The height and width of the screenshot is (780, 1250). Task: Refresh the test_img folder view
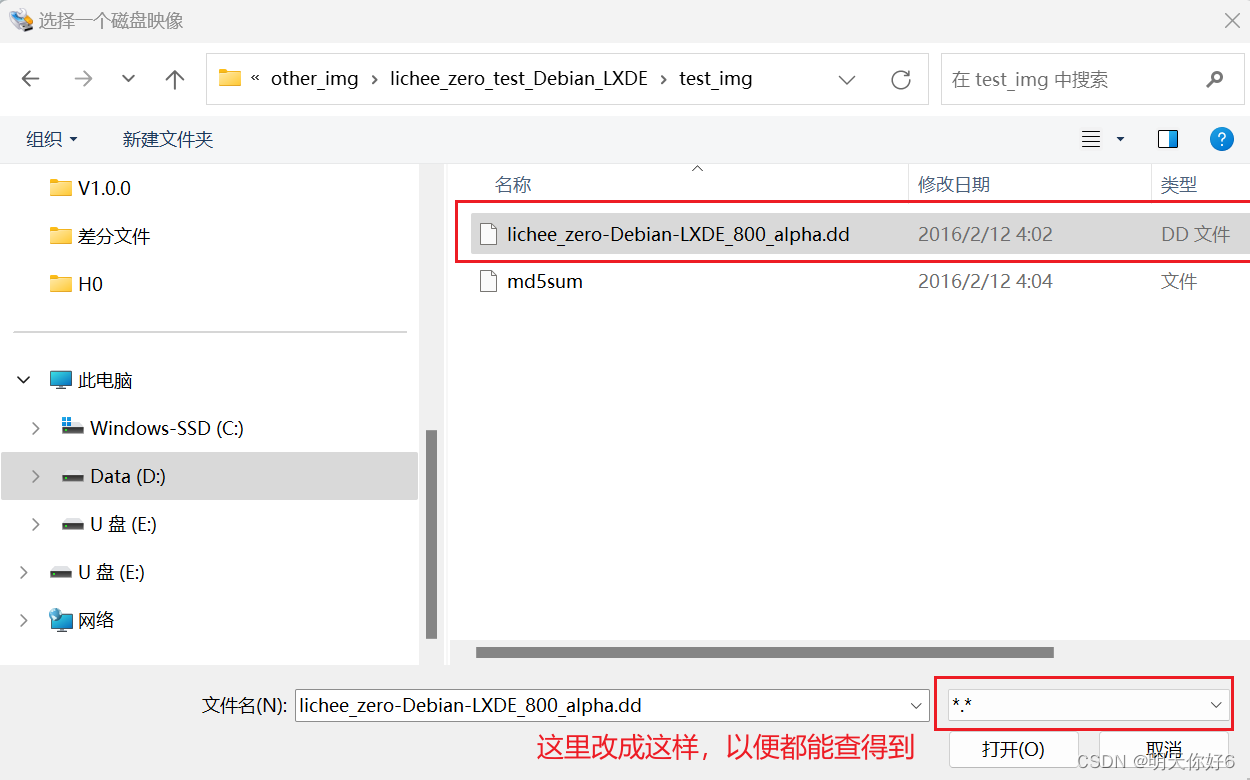click(900, 78)
